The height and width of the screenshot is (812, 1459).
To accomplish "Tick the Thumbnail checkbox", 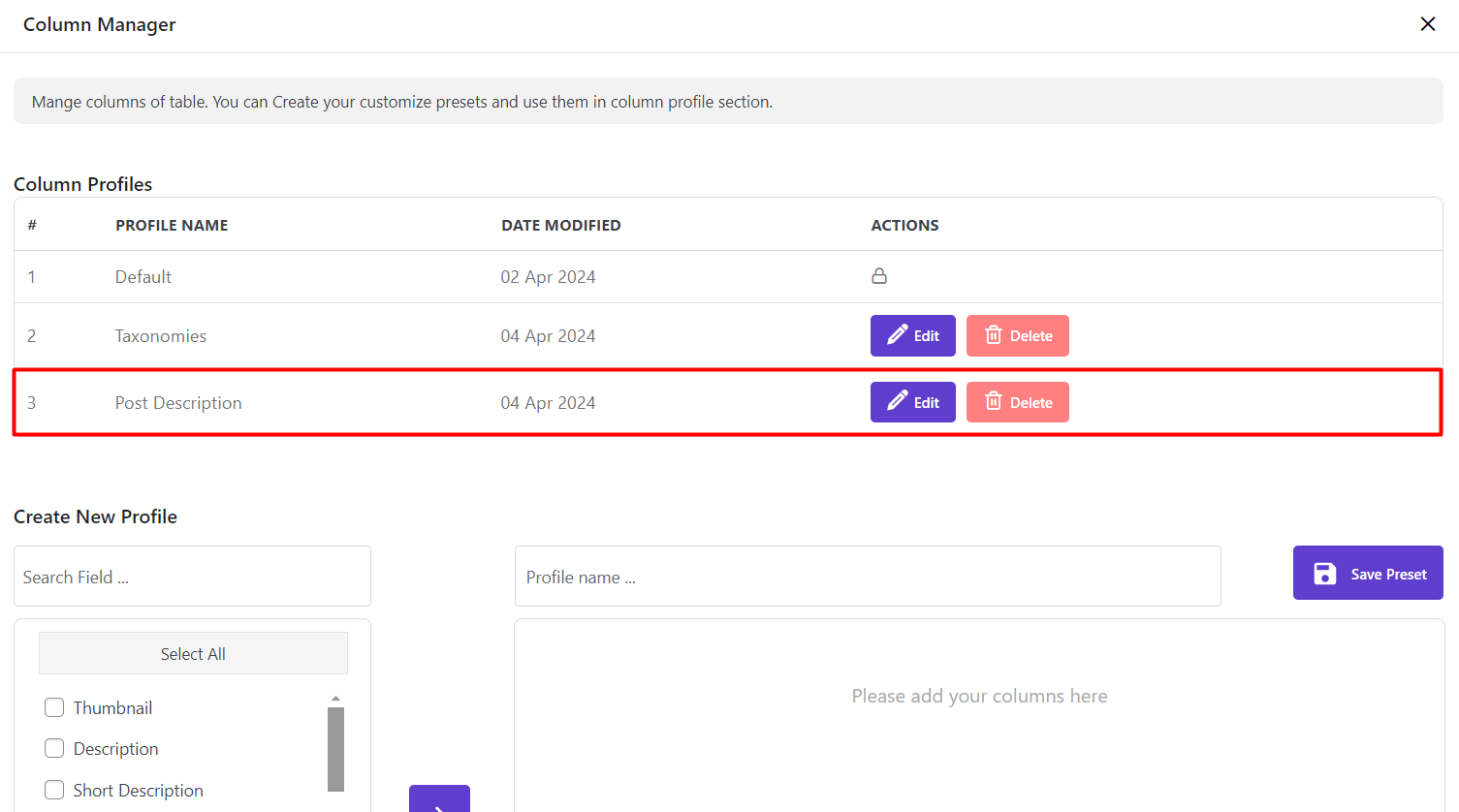I will (x=54, y=708).
